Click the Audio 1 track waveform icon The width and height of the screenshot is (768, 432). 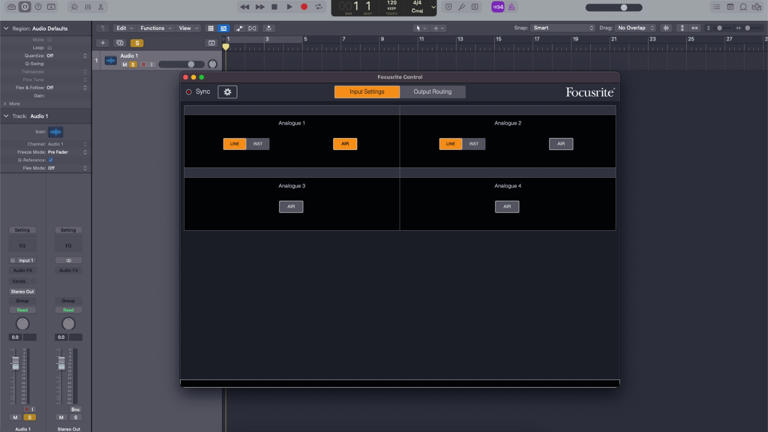coord(111,61)
